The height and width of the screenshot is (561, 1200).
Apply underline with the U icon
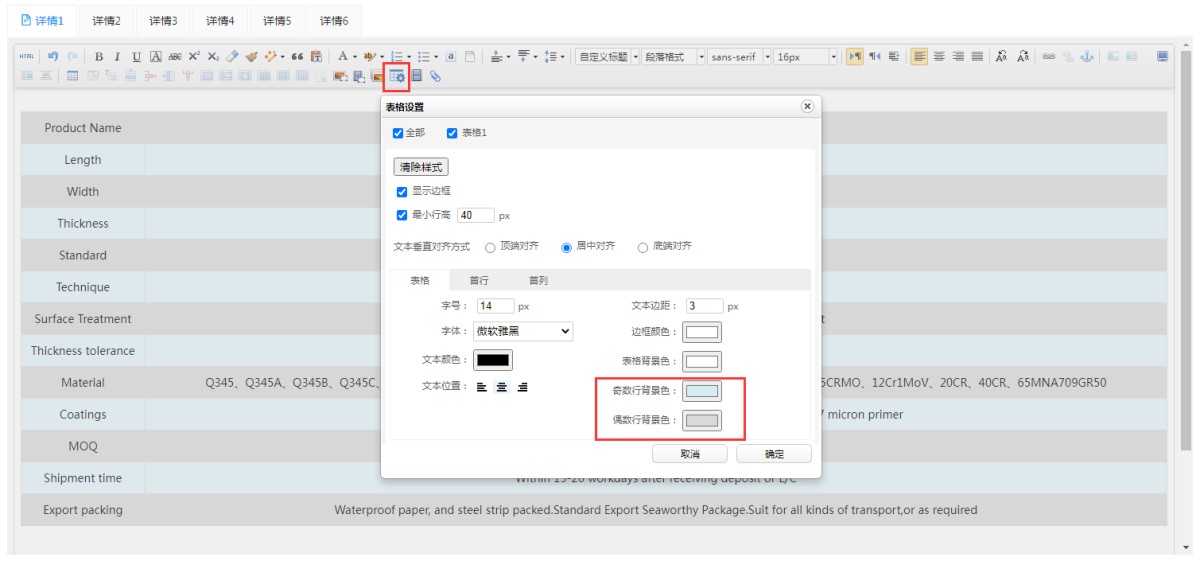point(137,57)
